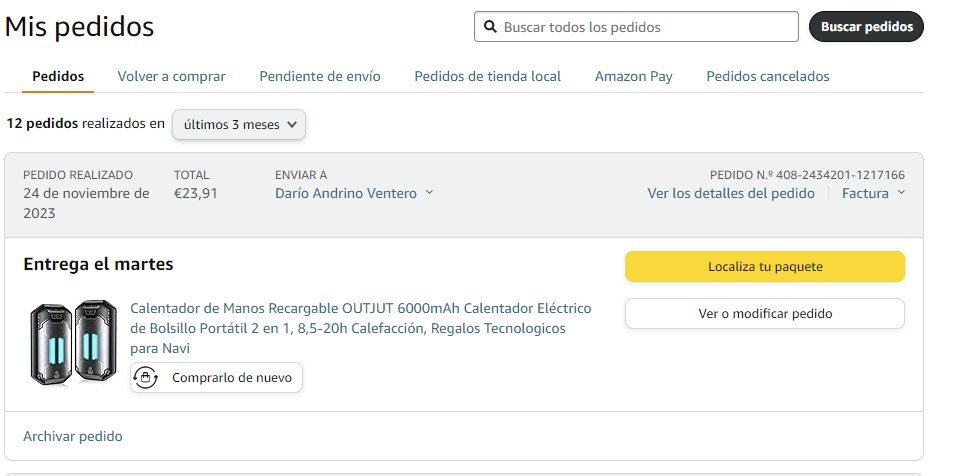953x476 pixels.
Task: Click the yellow Localiza tu paquete button
Action: [764, 267]
